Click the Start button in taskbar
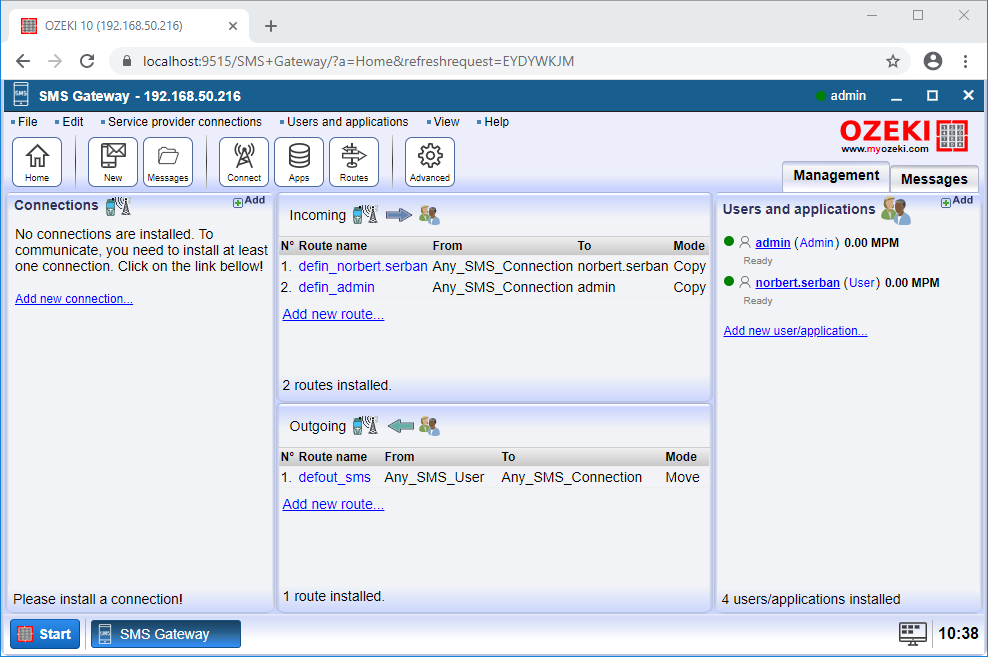Screen dimensions: 988x657 tap(45, 634)
